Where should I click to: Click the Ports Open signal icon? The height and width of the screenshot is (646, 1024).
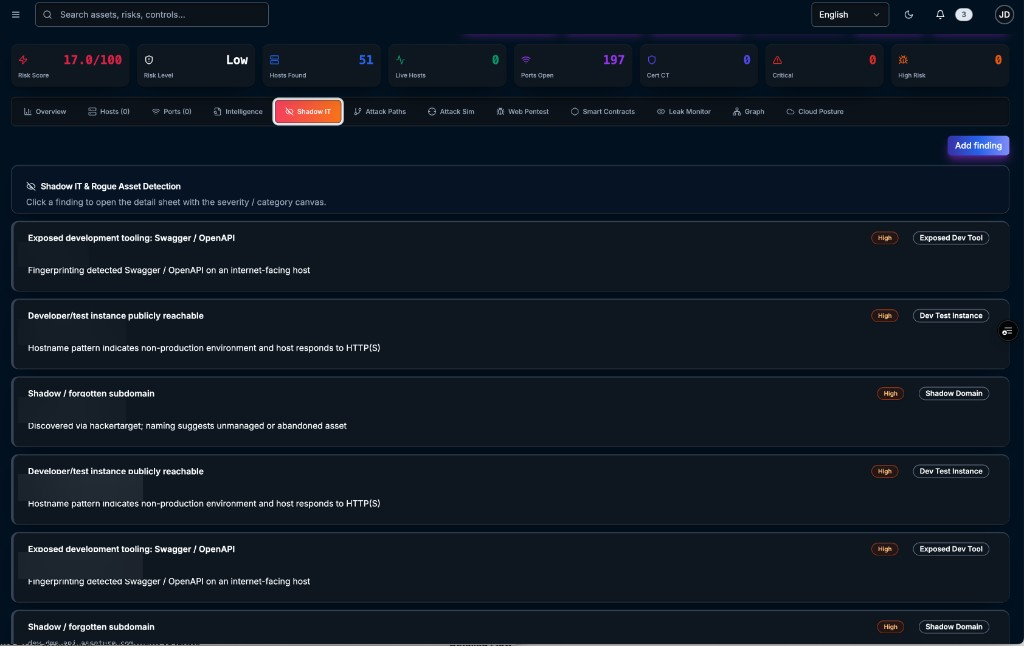[526, 60]
